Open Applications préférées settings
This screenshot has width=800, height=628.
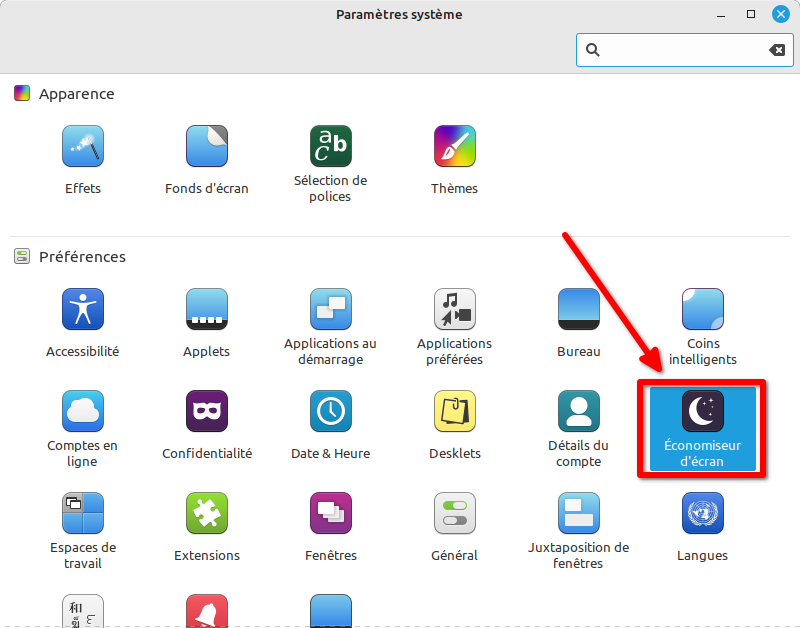455,310
